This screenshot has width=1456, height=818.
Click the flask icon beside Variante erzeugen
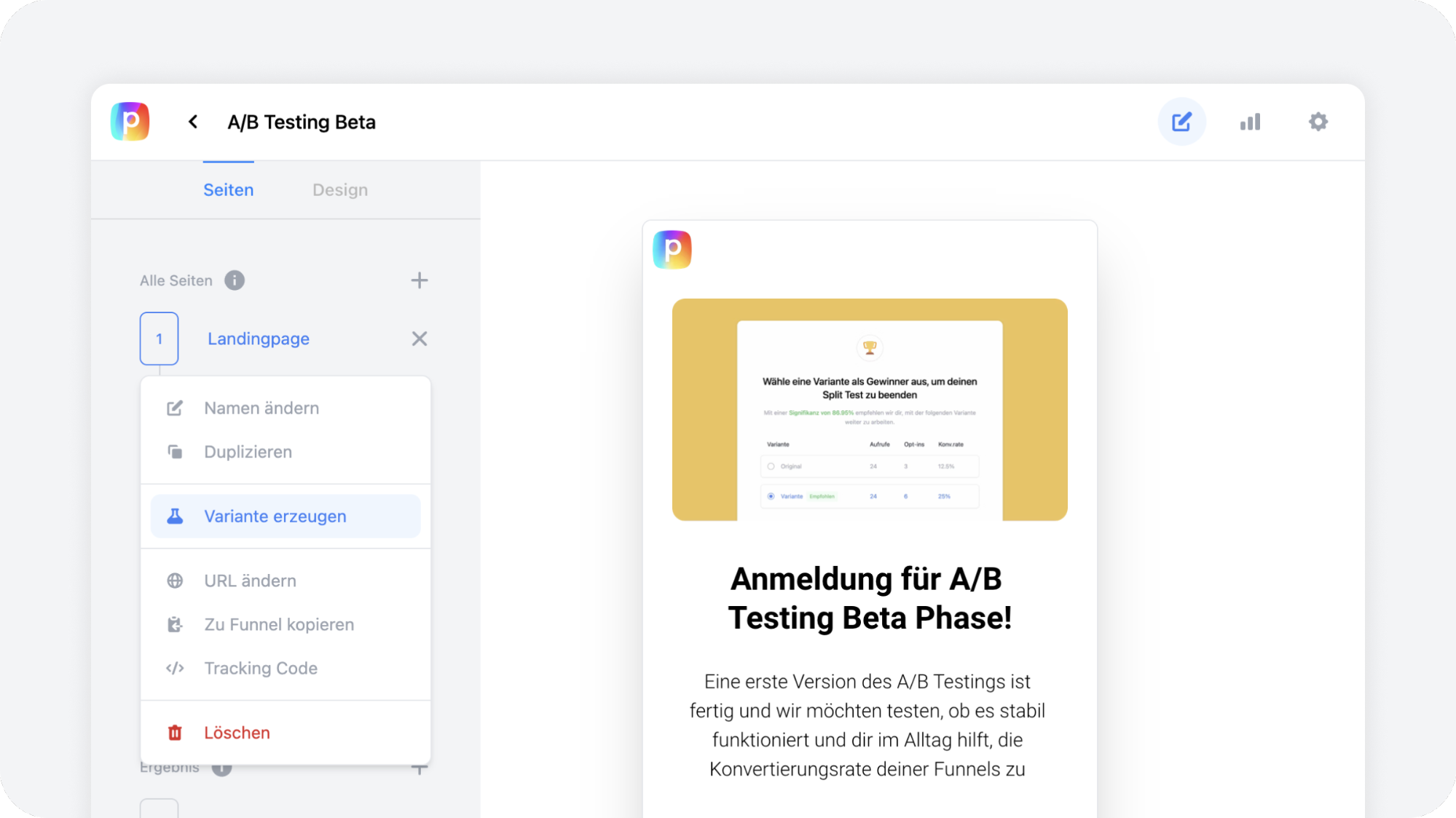coord(175,516)
